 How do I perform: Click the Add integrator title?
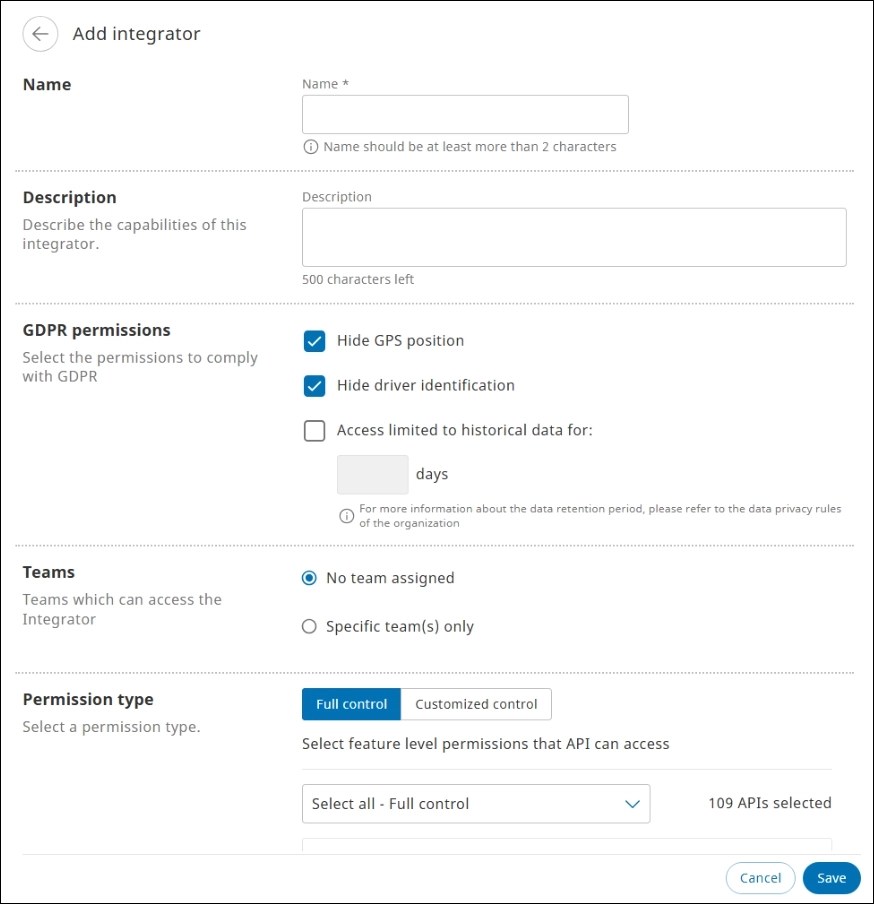pos(136,34)
